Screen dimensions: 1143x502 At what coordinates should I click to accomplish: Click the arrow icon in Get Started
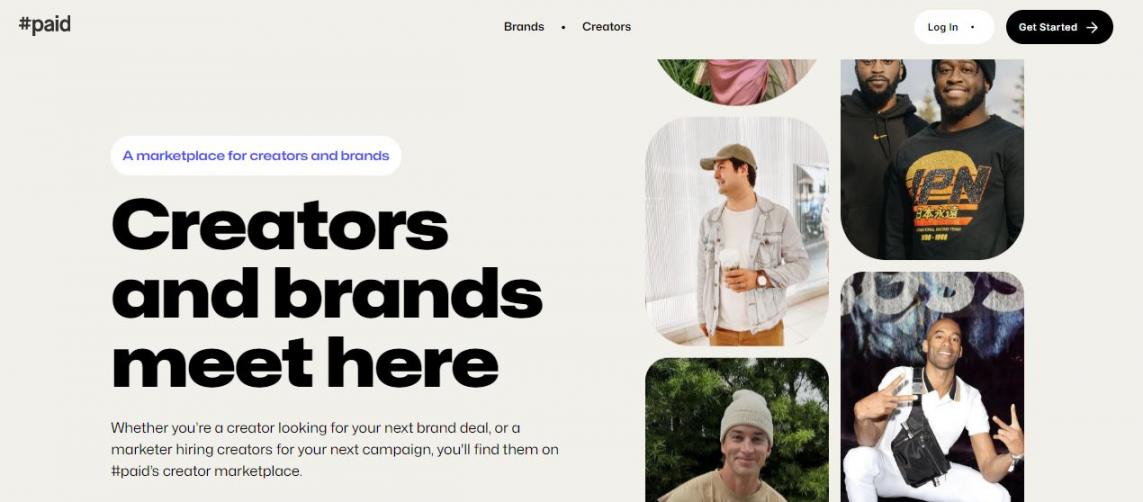(1091, 27)
